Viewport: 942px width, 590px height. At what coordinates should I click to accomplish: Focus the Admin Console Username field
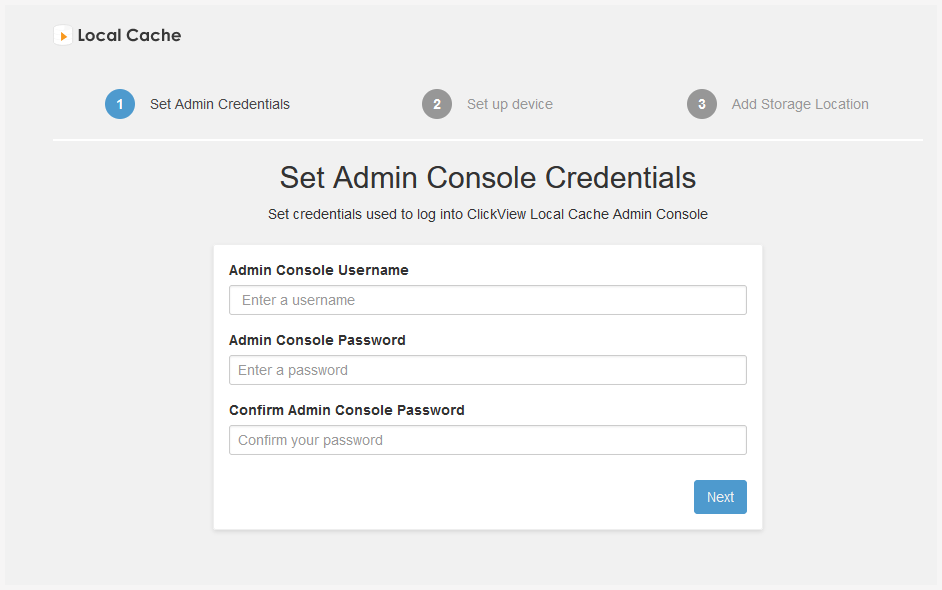[488, 300]
